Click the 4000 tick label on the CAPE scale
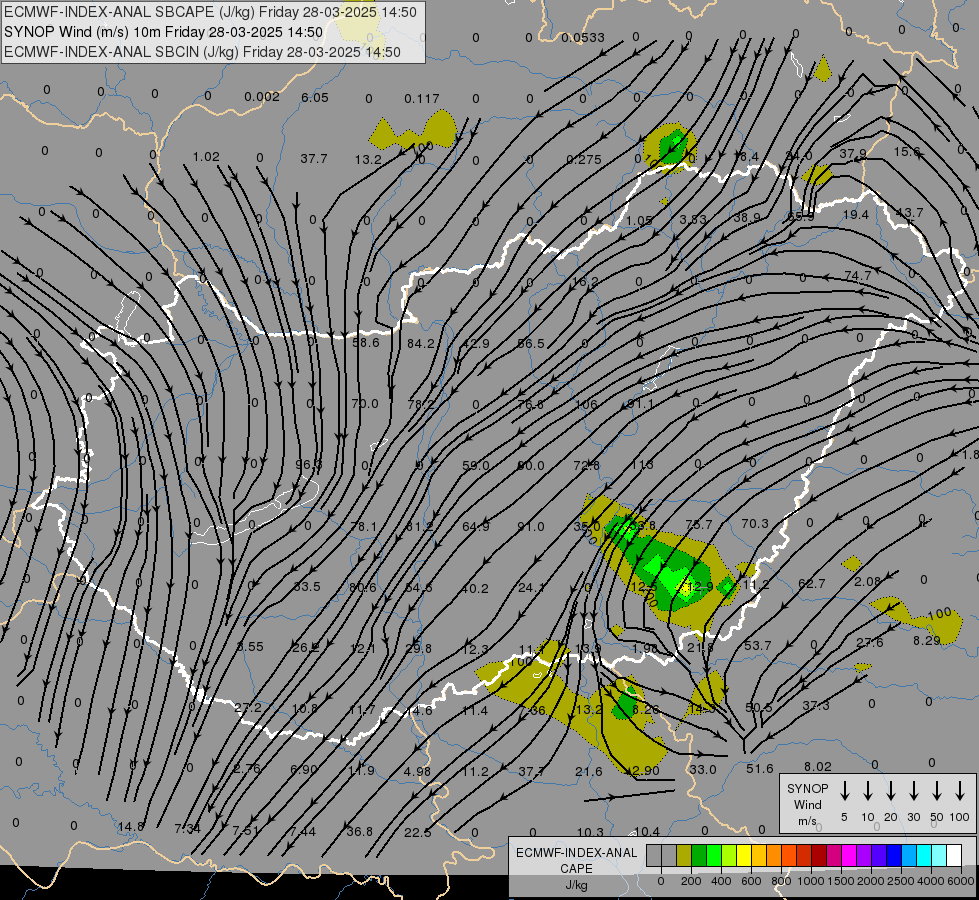979x900 pixels. click(x=931, y=881)
